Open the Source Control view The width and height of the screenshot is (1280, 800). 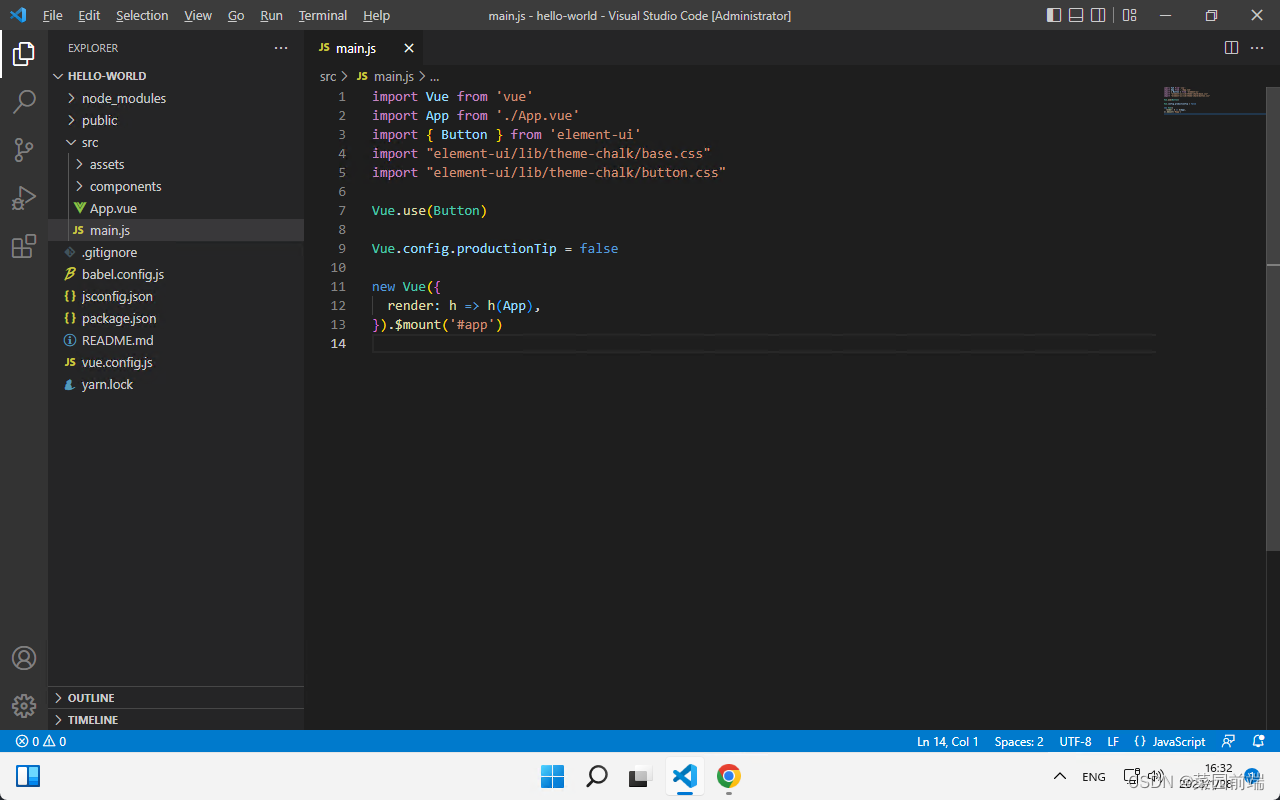pos(24,149)
